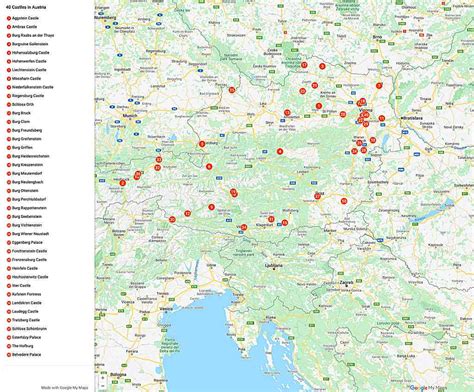The height and width of the screenshot is (392, 474).
Task: Open the Made with Google My Maps link
Action: pyautogui.click(x=65, y=388)
